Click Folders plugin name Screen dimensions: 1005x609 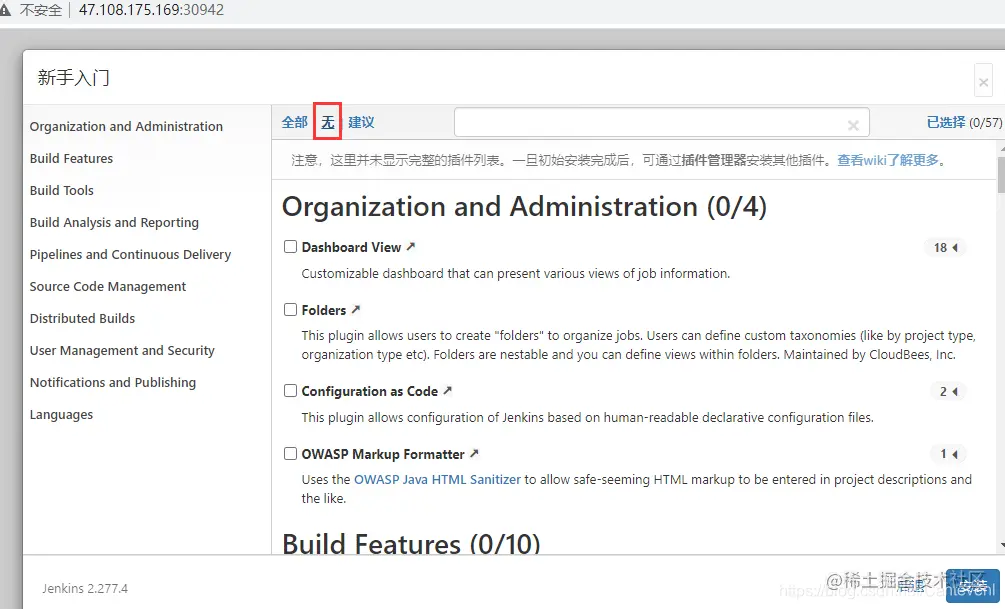click(324, 310)
